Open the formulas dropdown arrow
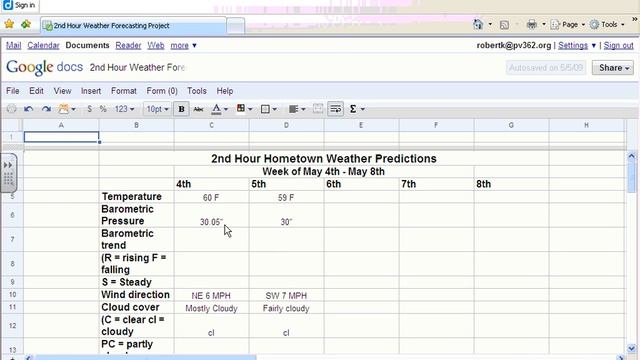This screenshot has width=640, height=360. (x=362, y=109)
